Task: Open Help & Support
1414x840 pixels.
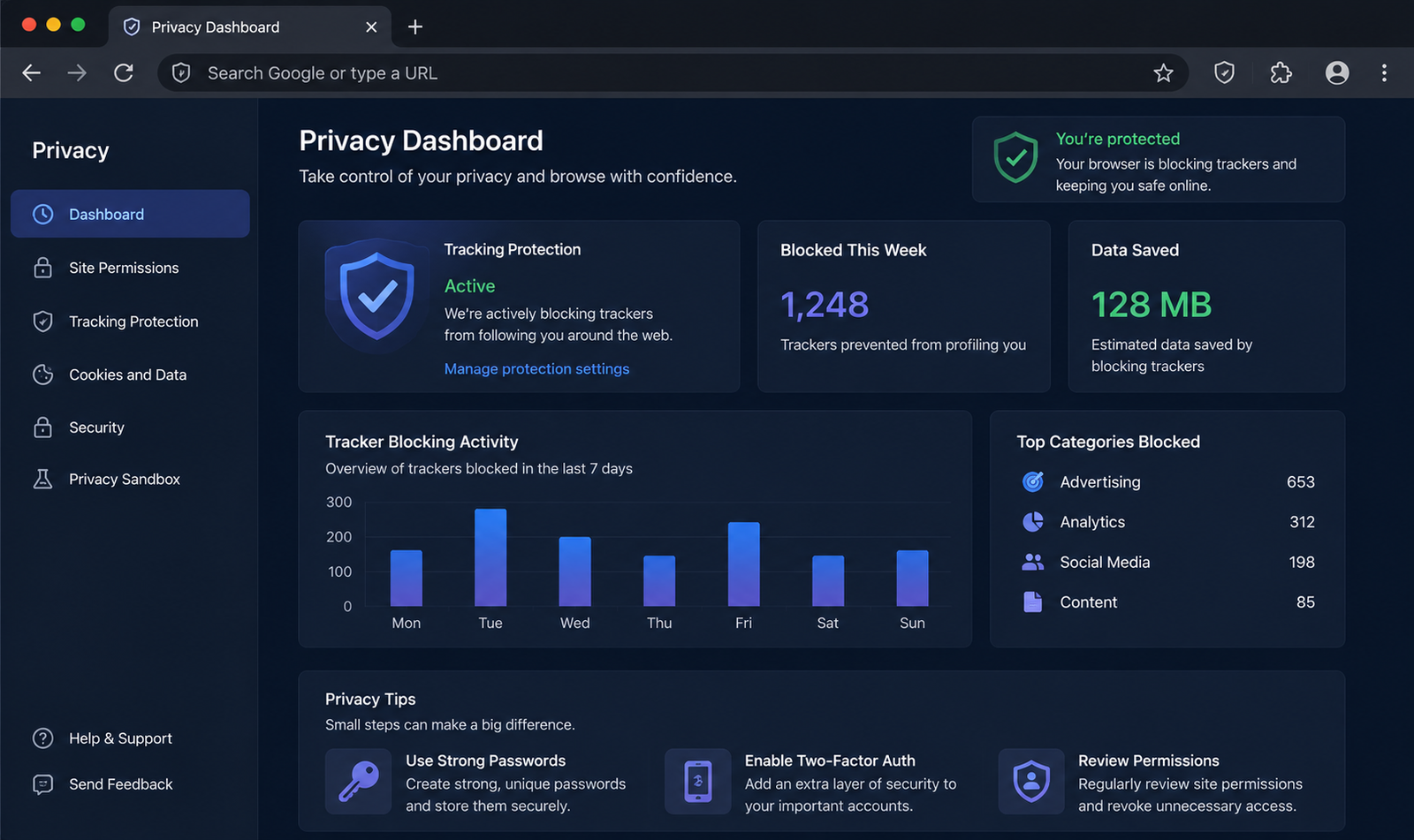Action: (120, 738)
